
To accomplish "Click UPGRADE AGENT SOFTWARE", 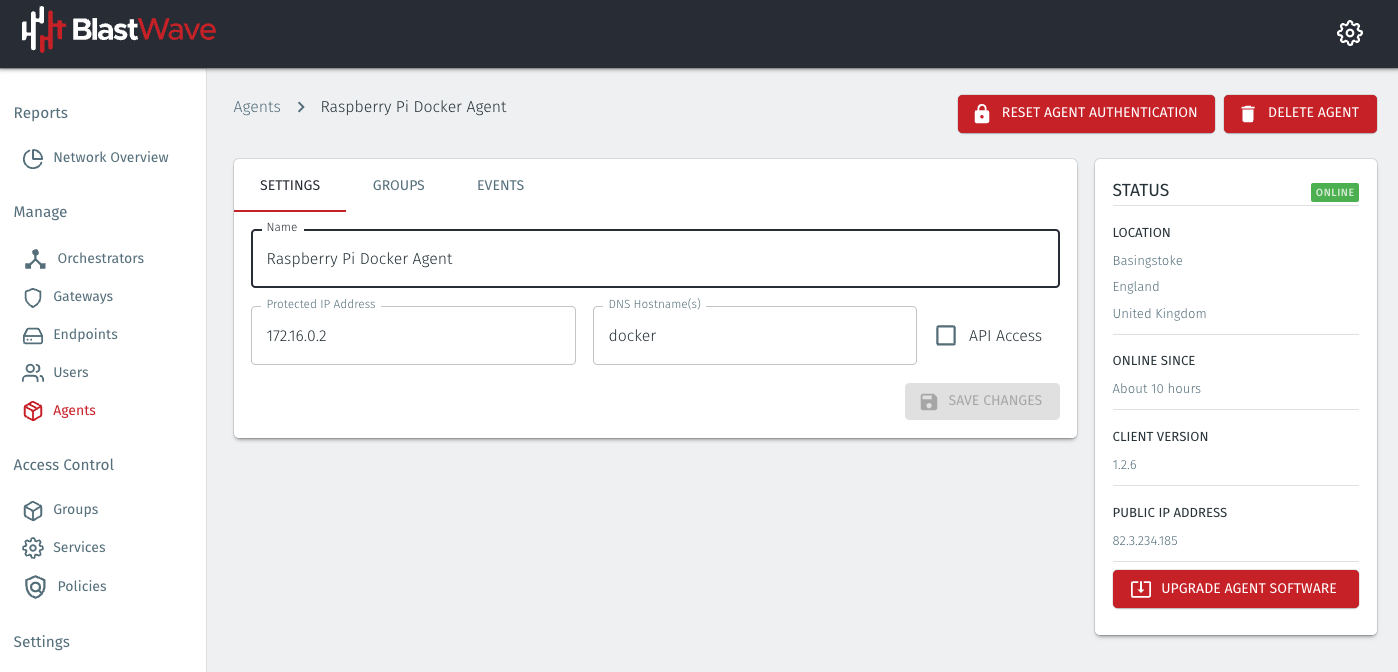I will (x=1235, y=589).
